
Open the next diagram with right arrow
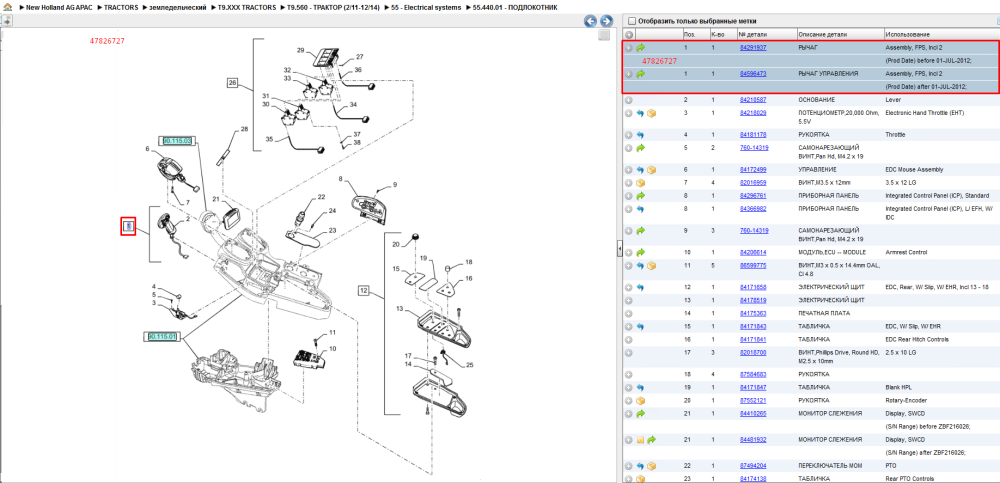(606, 21)
